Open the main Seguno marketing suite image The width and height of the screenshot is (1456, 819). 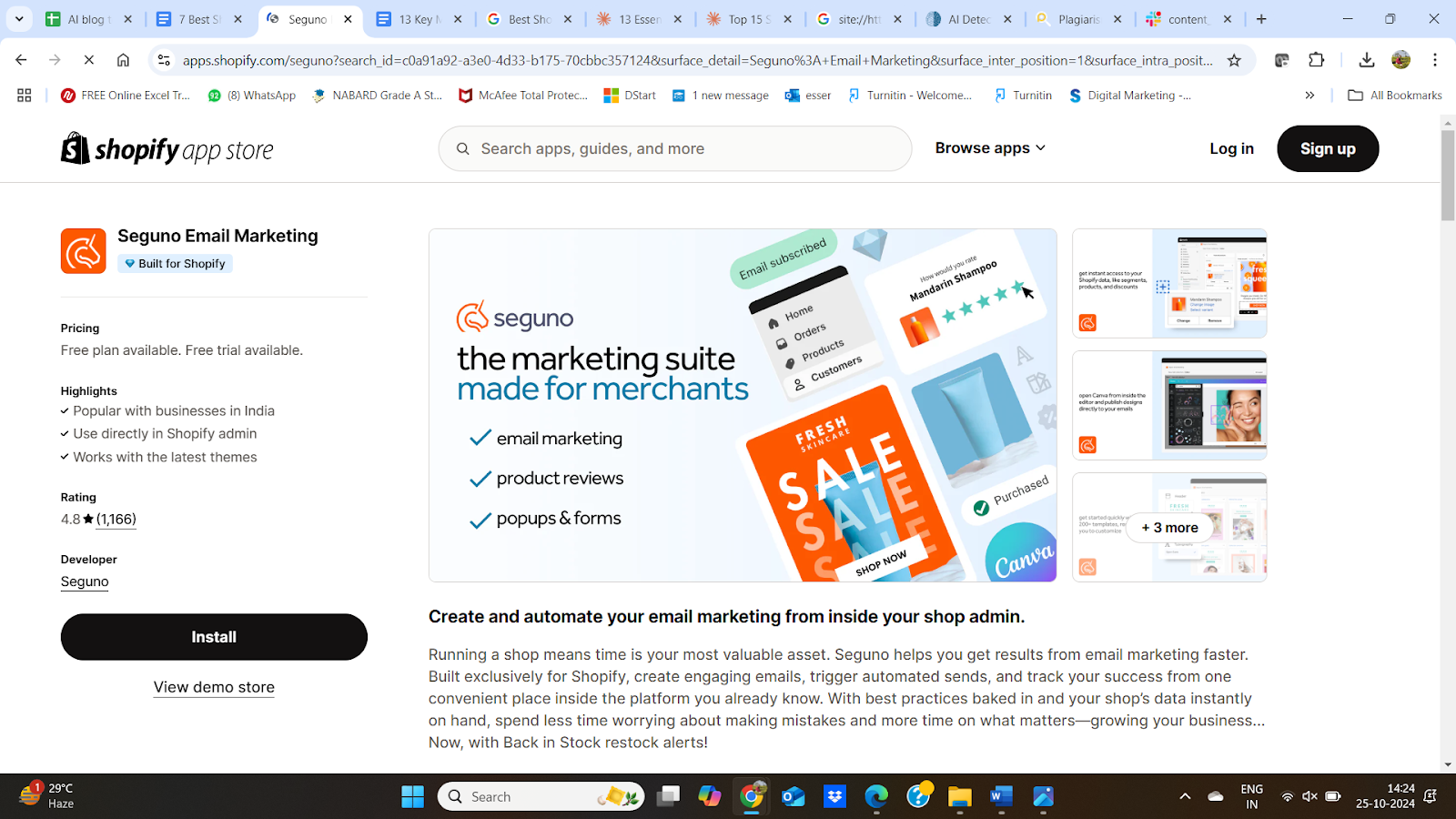[x=743, y=405]
